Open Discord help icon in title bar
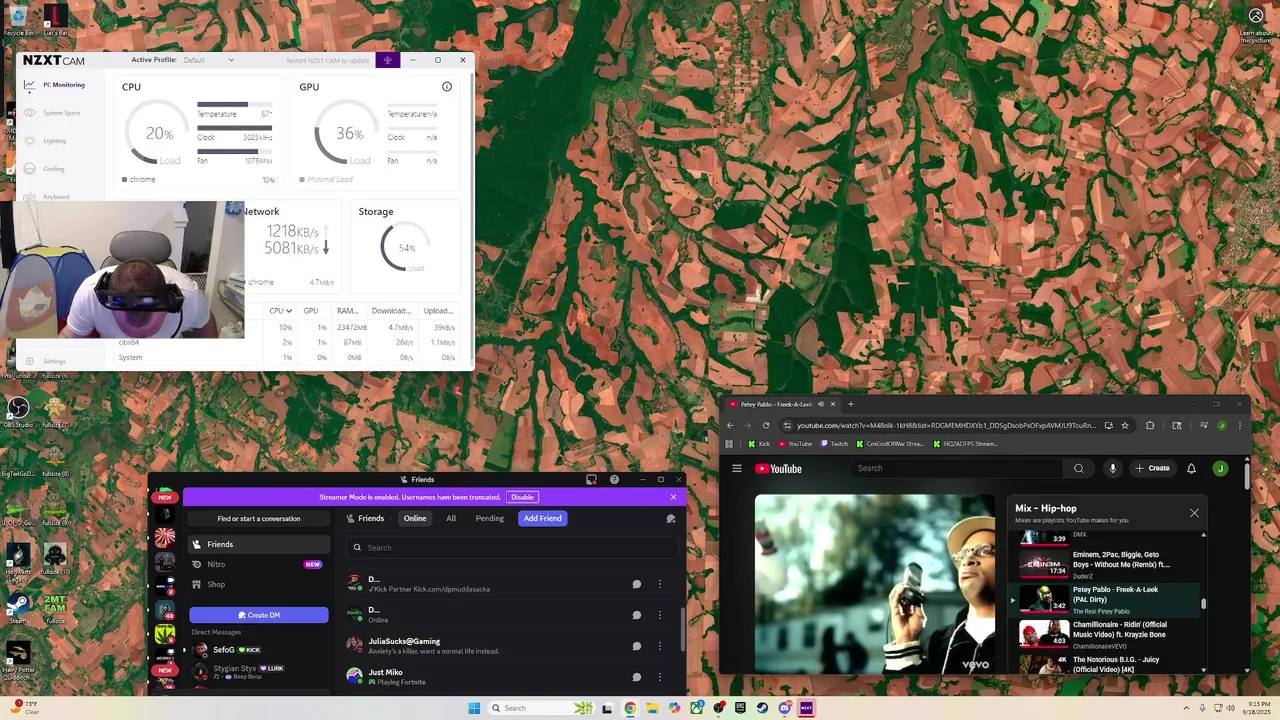Screen dimensions: 1280x720 click(614, 480)
